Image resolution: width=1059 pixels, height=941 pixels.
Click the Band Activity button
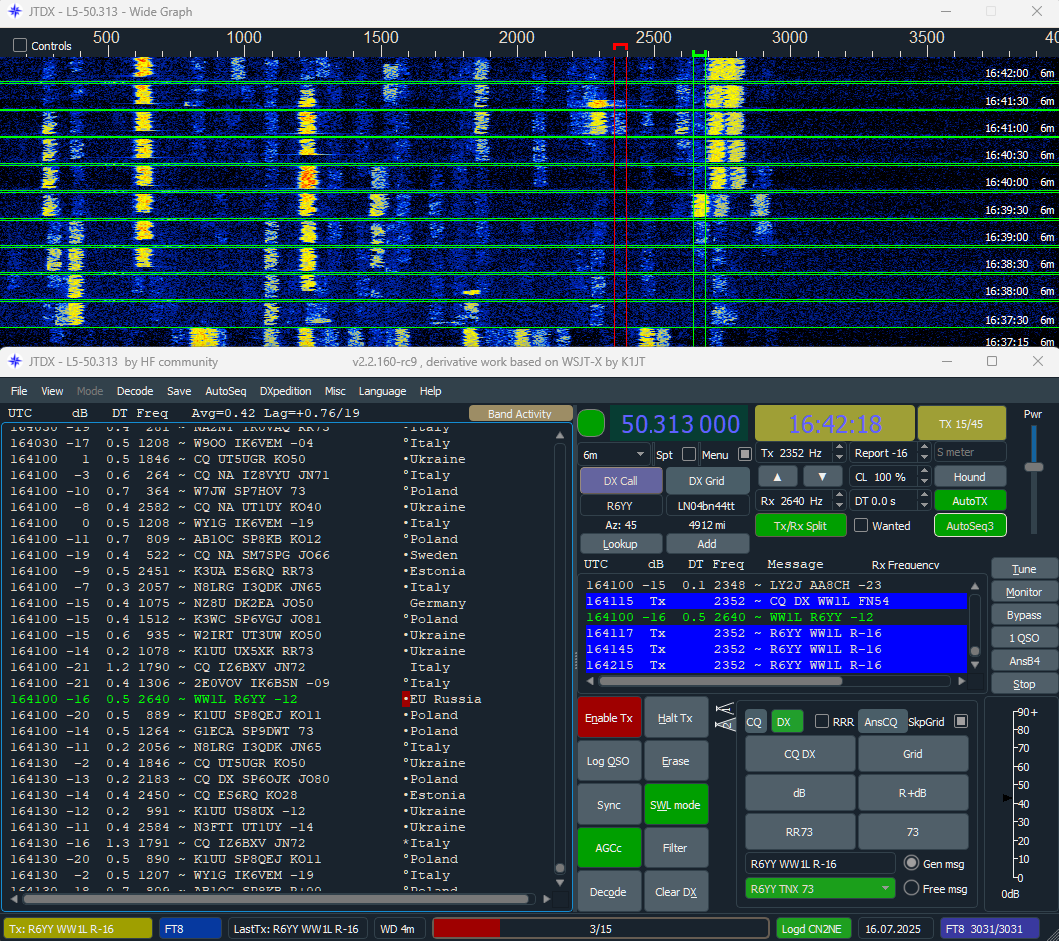(x=519, y=413)
